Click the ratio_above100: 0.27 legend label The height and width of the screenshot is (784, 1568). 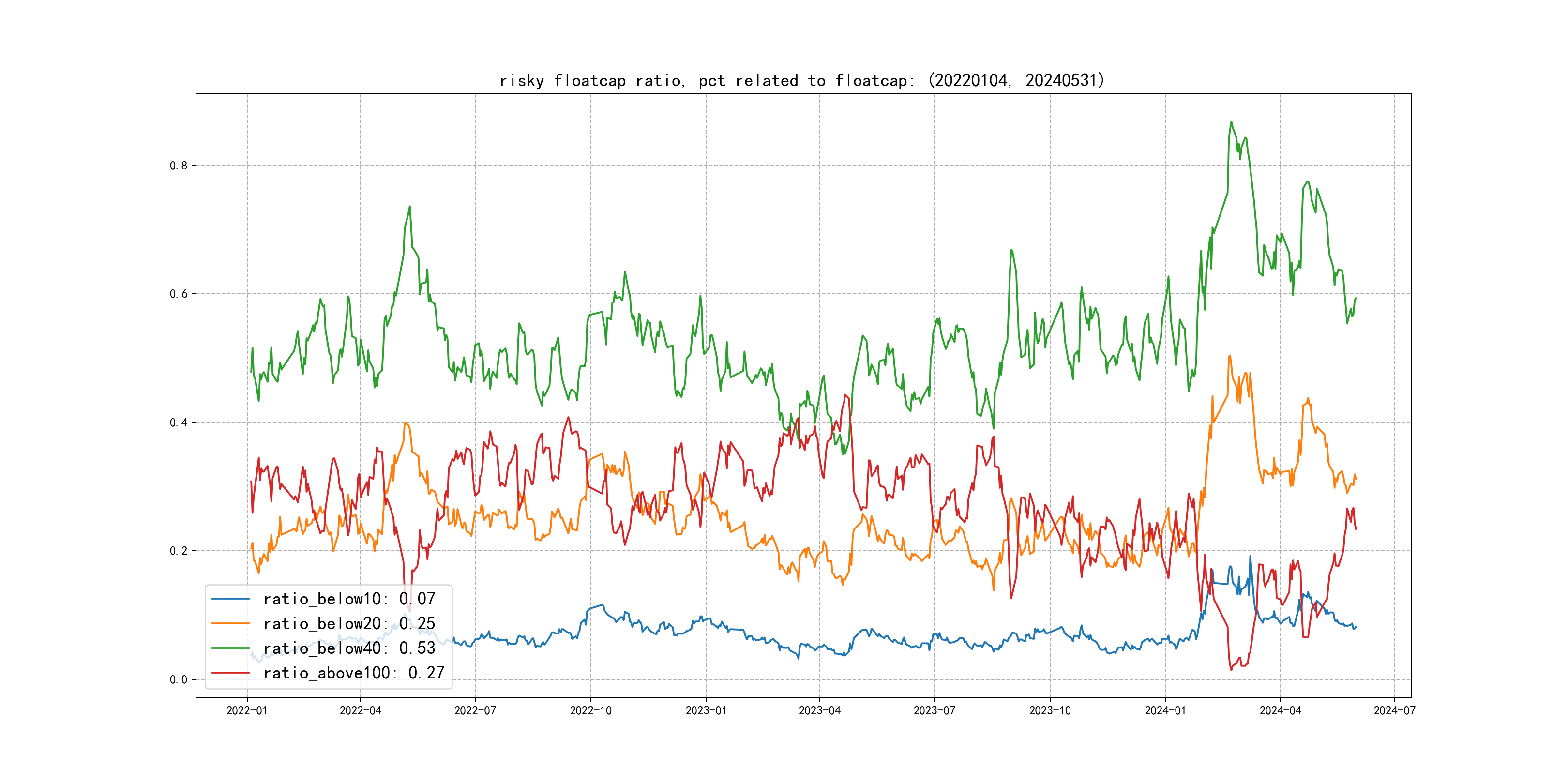click(354, 673)
